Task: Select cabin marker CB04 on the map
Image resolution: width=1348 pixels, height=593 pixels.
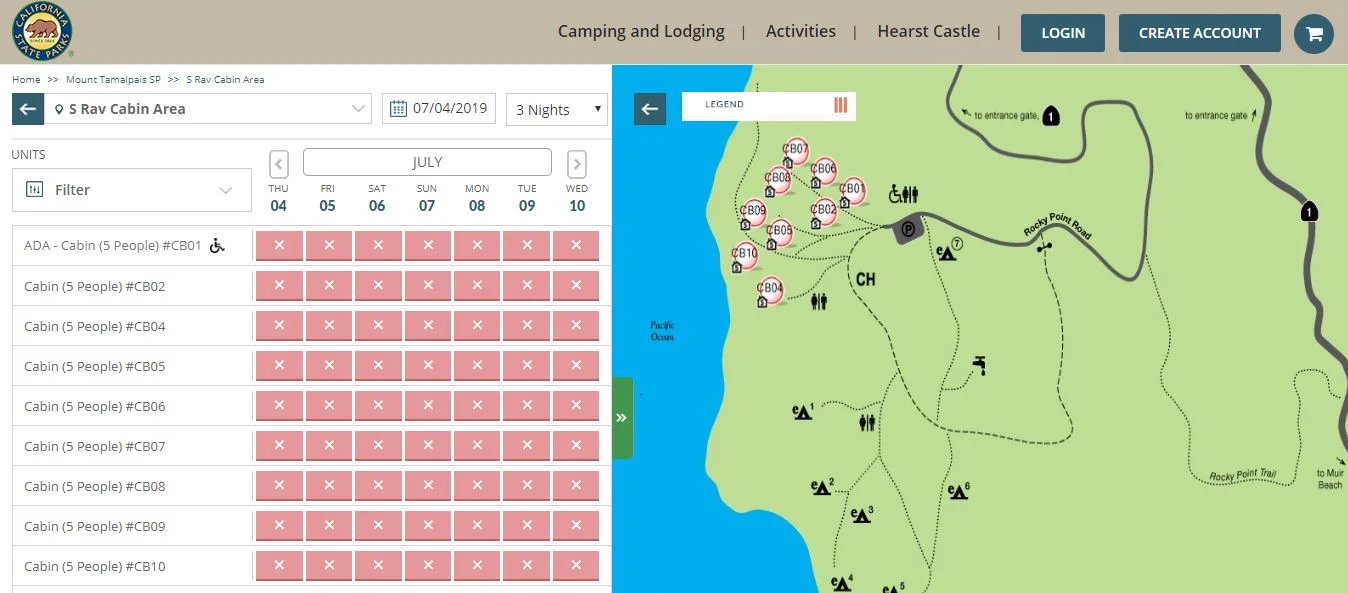Action: coord(770,291)
